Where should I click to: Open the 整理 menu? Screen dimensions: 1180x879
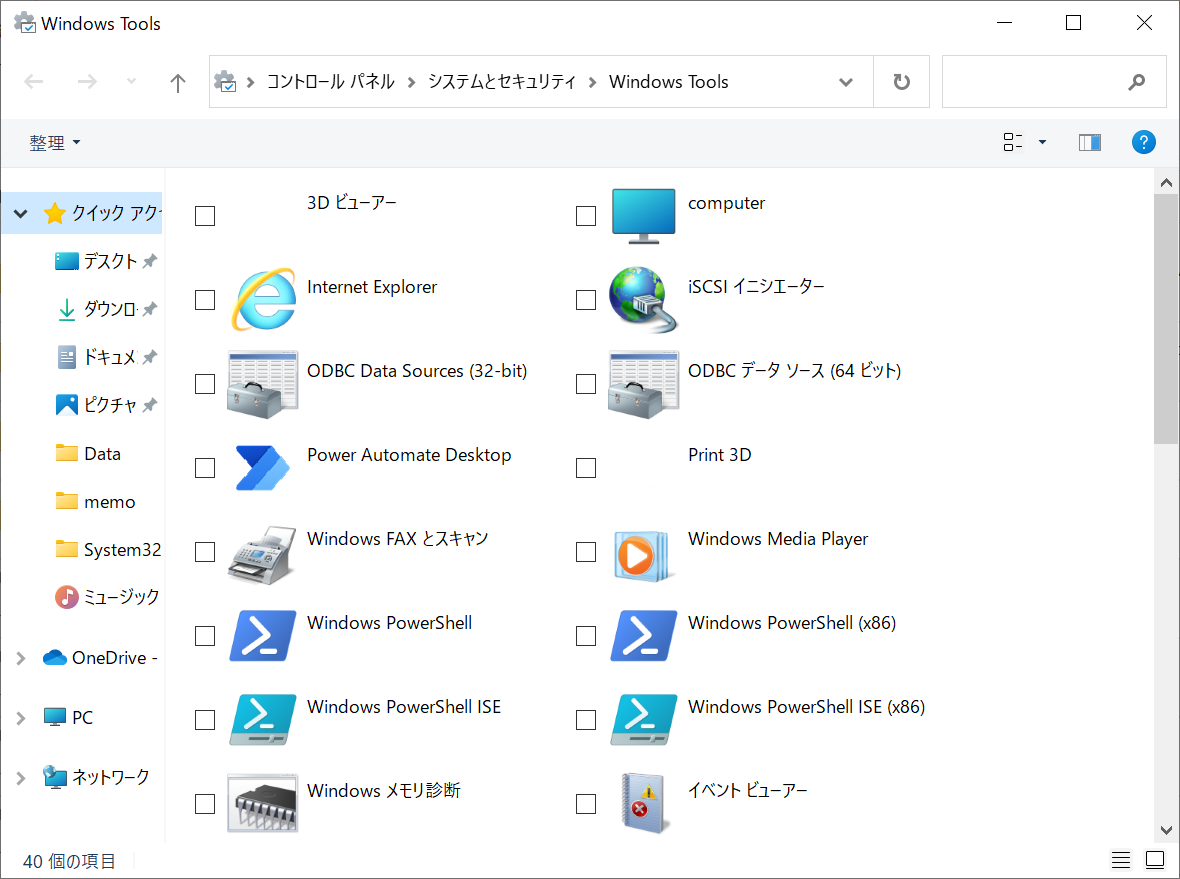[54, 142]
